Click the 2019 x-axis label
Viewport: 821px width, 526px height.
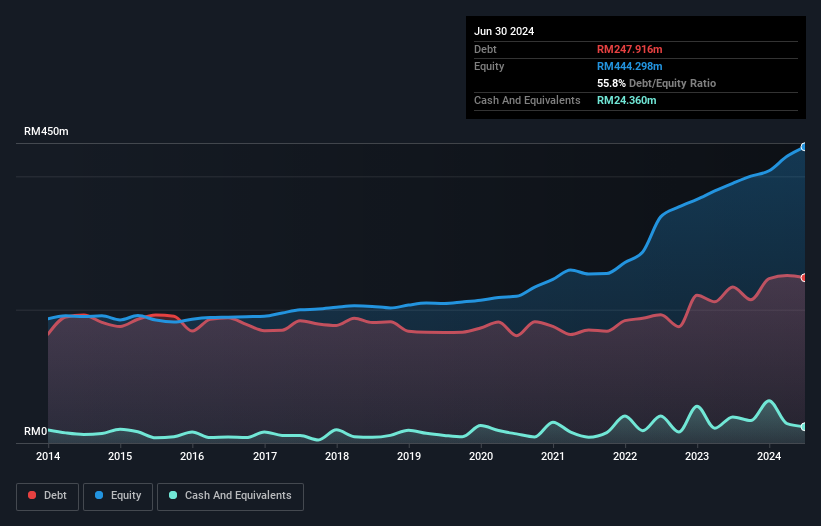[x=409, y=456]
